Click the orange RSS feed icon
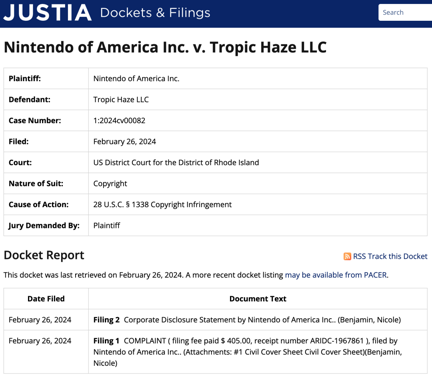Image resolution: width=432 pixels, height=377 pixels. click(347, 256)
